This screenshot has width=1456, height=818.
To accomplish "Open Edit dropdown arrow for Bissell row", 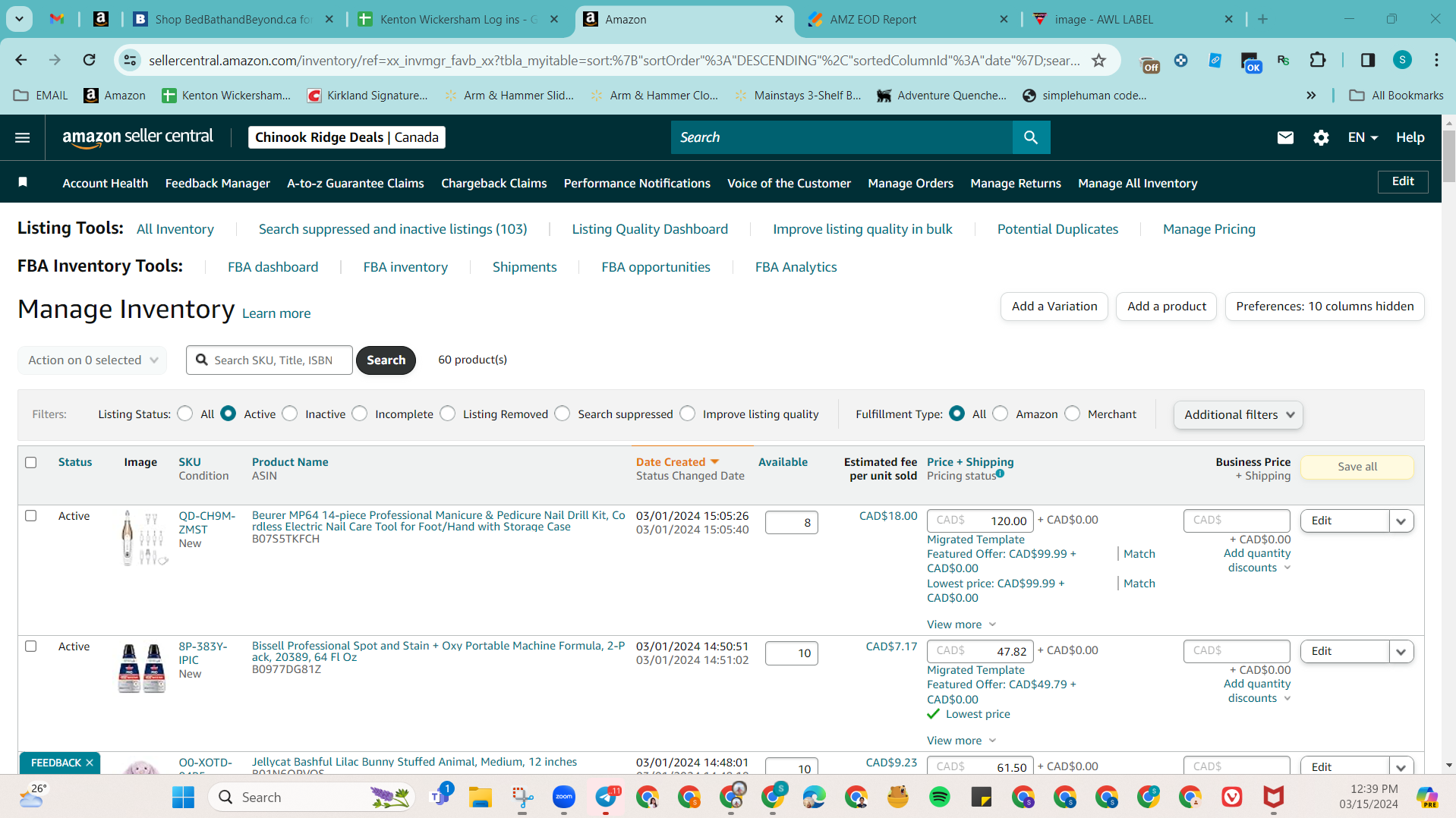I will pos(1401,651).
